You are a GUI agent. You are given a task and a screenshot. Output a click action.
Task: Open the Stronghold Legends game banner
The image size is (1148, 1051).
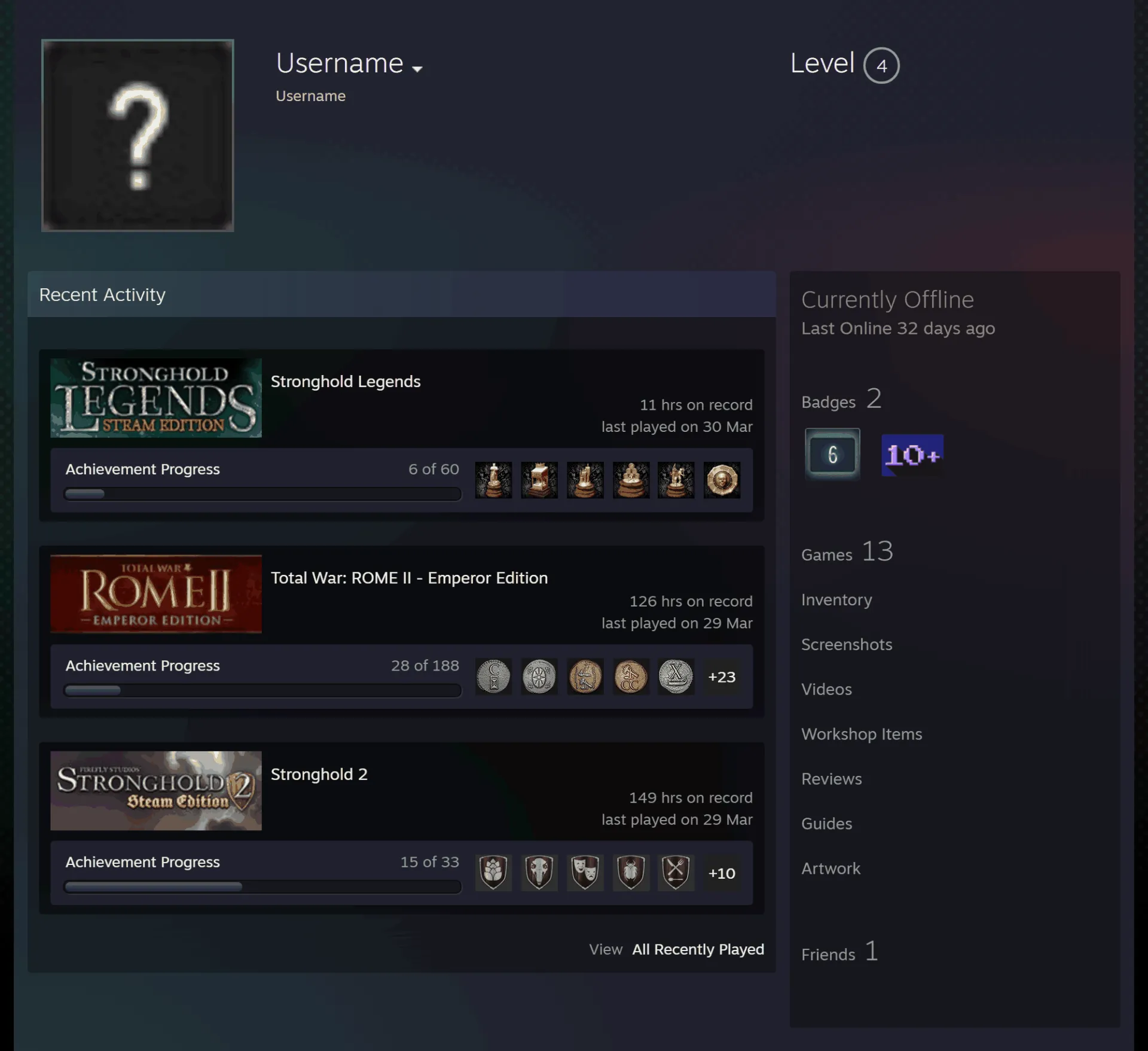tap(156, 398)
